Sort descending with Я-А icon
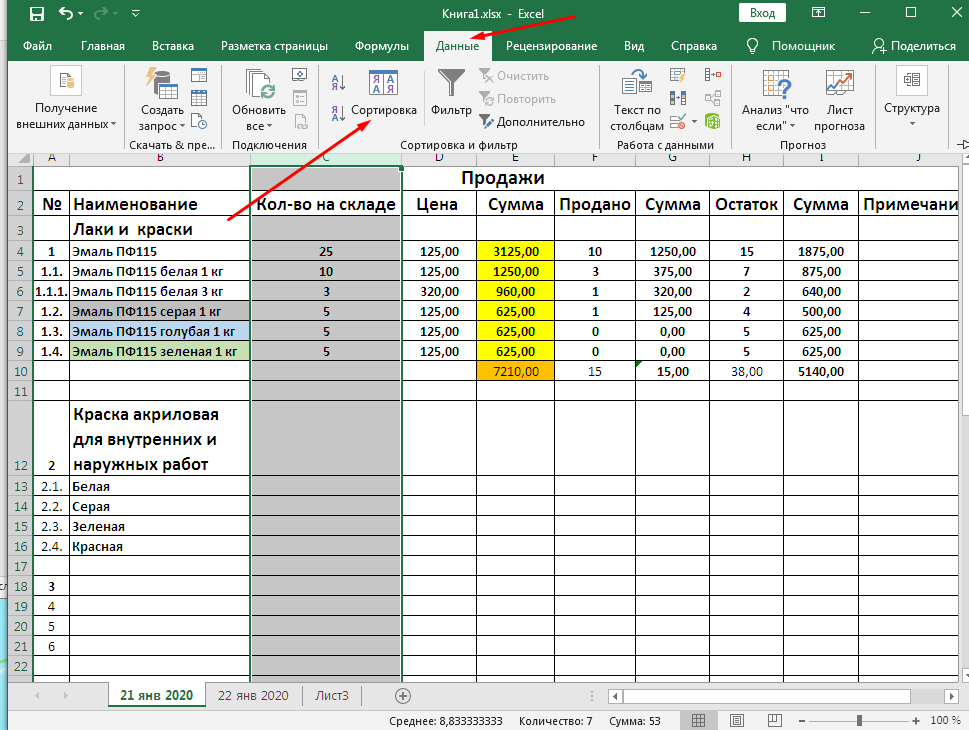This screenshot has height=730, width=969. (338, 113)
